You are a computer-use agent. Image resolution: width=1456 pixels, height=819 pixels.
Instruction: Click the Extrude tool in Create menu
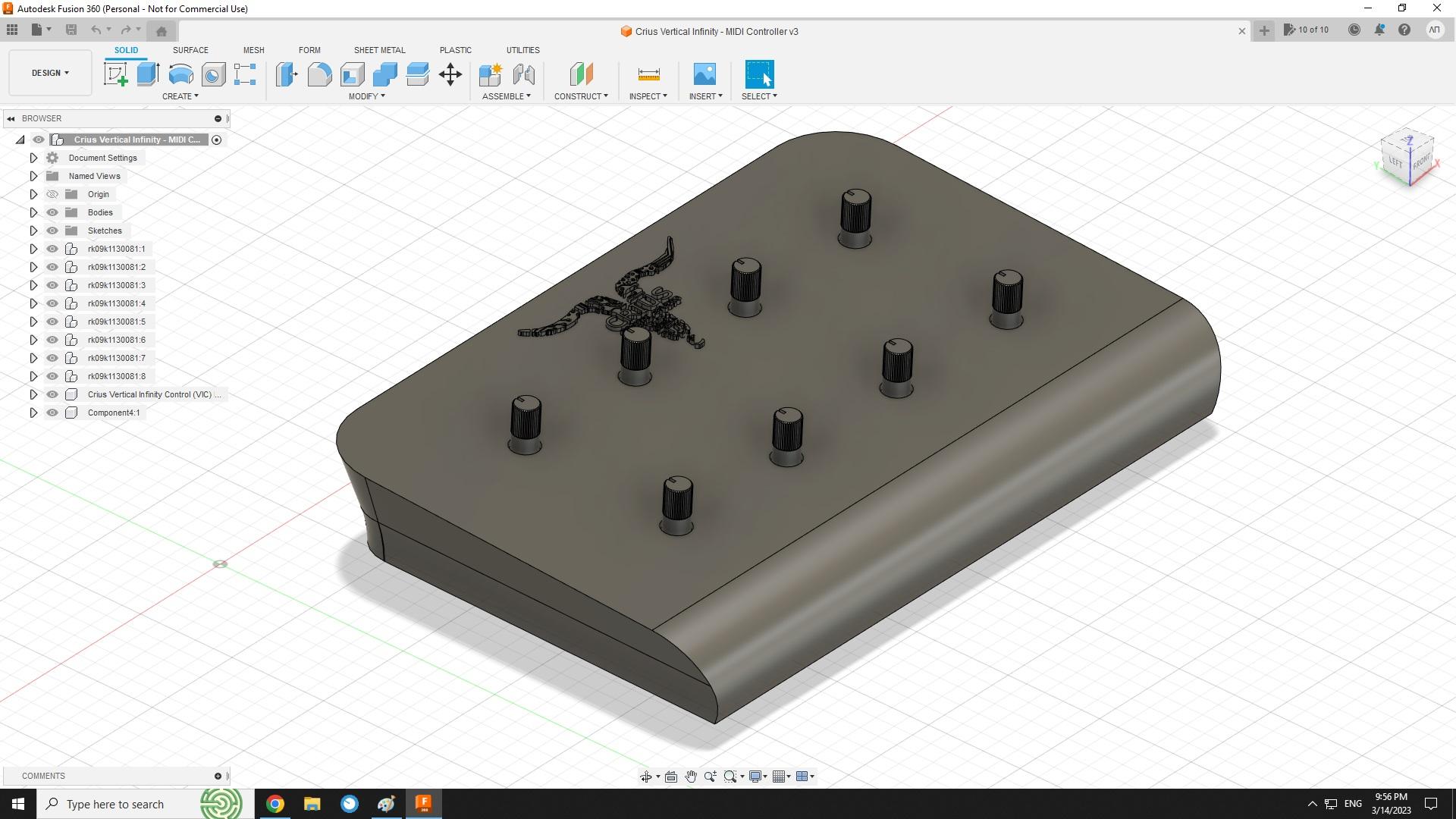(148, 74)
